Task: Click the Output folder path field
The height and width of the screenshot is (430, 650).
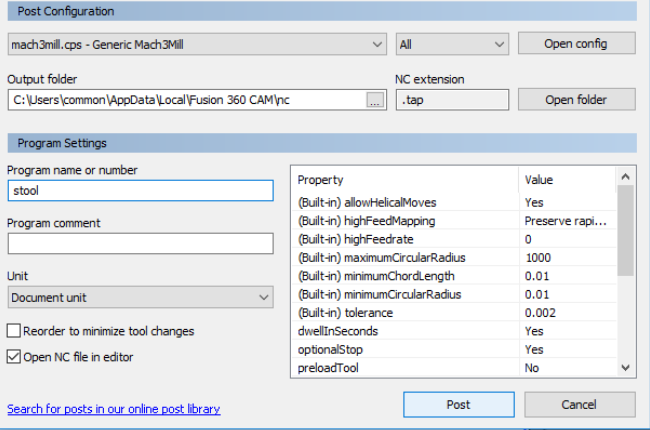Action: tap(186, 100)
